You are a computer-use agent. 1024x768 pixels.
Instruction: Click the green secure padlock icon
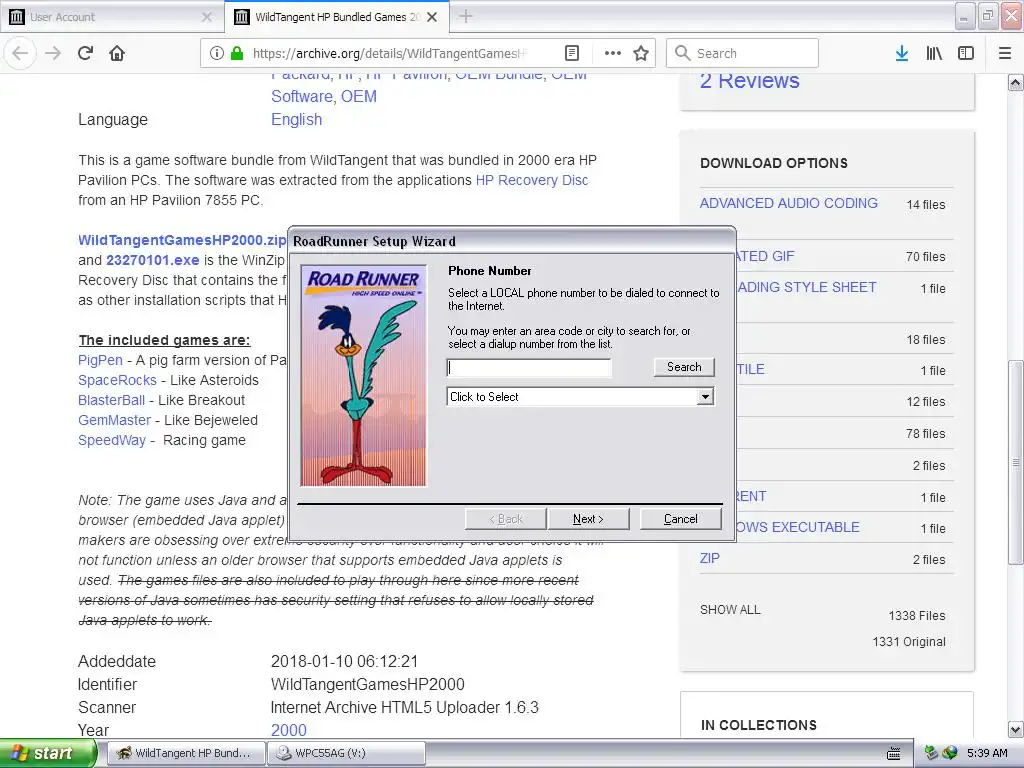tap(237, 53)
